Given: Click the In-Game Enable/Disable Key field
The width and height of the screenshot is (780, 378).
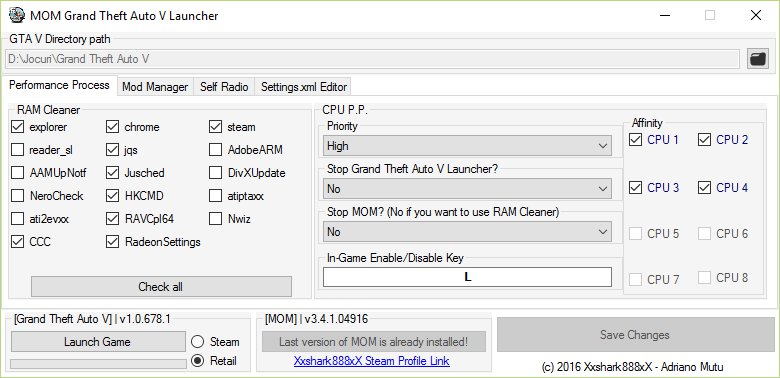Looking at the screenshot, I should pos(467,277).
